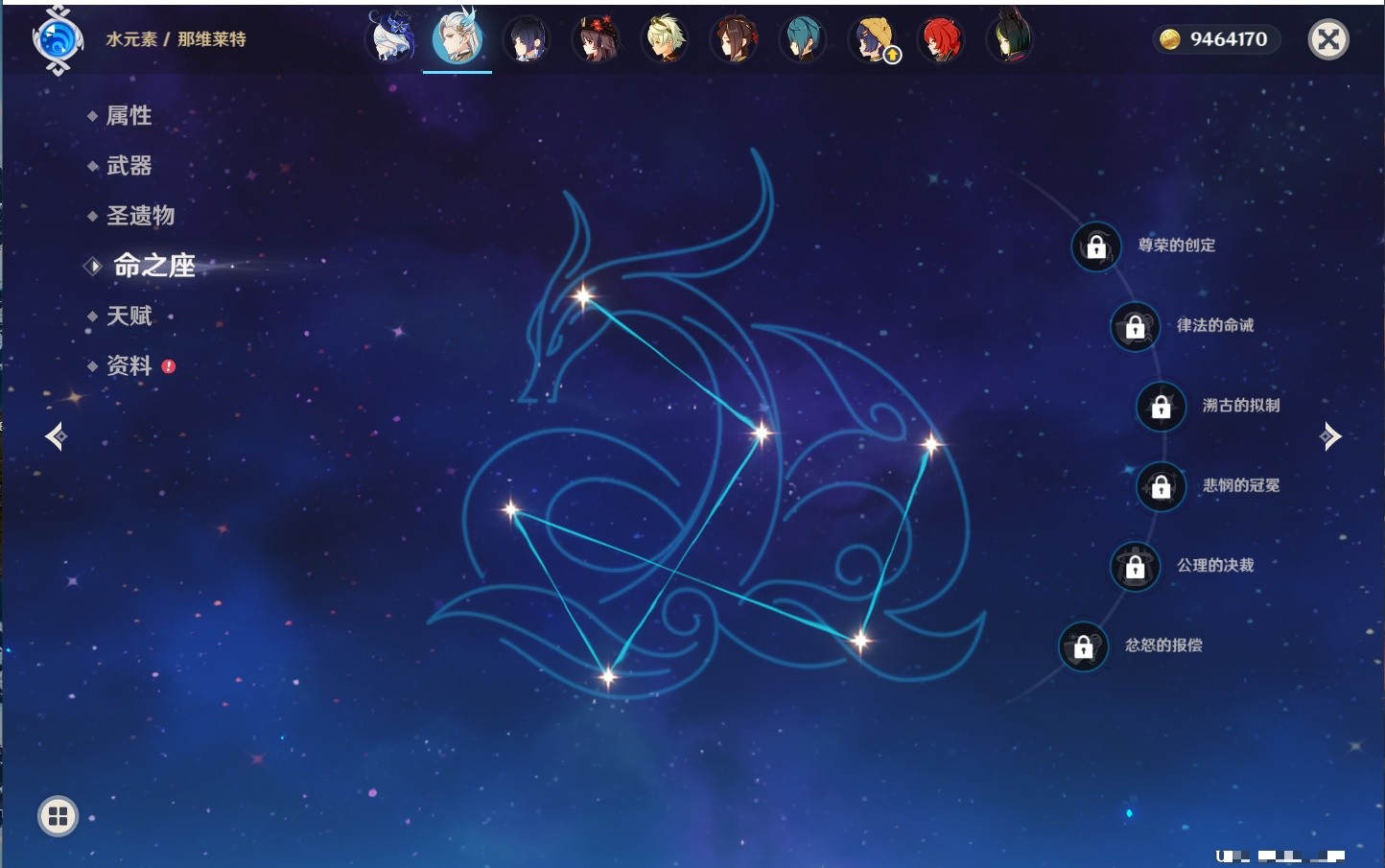Image resolution: width=1385 pixels, height=868 pixels.
Task: Go to next character with right arrow
Action: coord(1330,436)
